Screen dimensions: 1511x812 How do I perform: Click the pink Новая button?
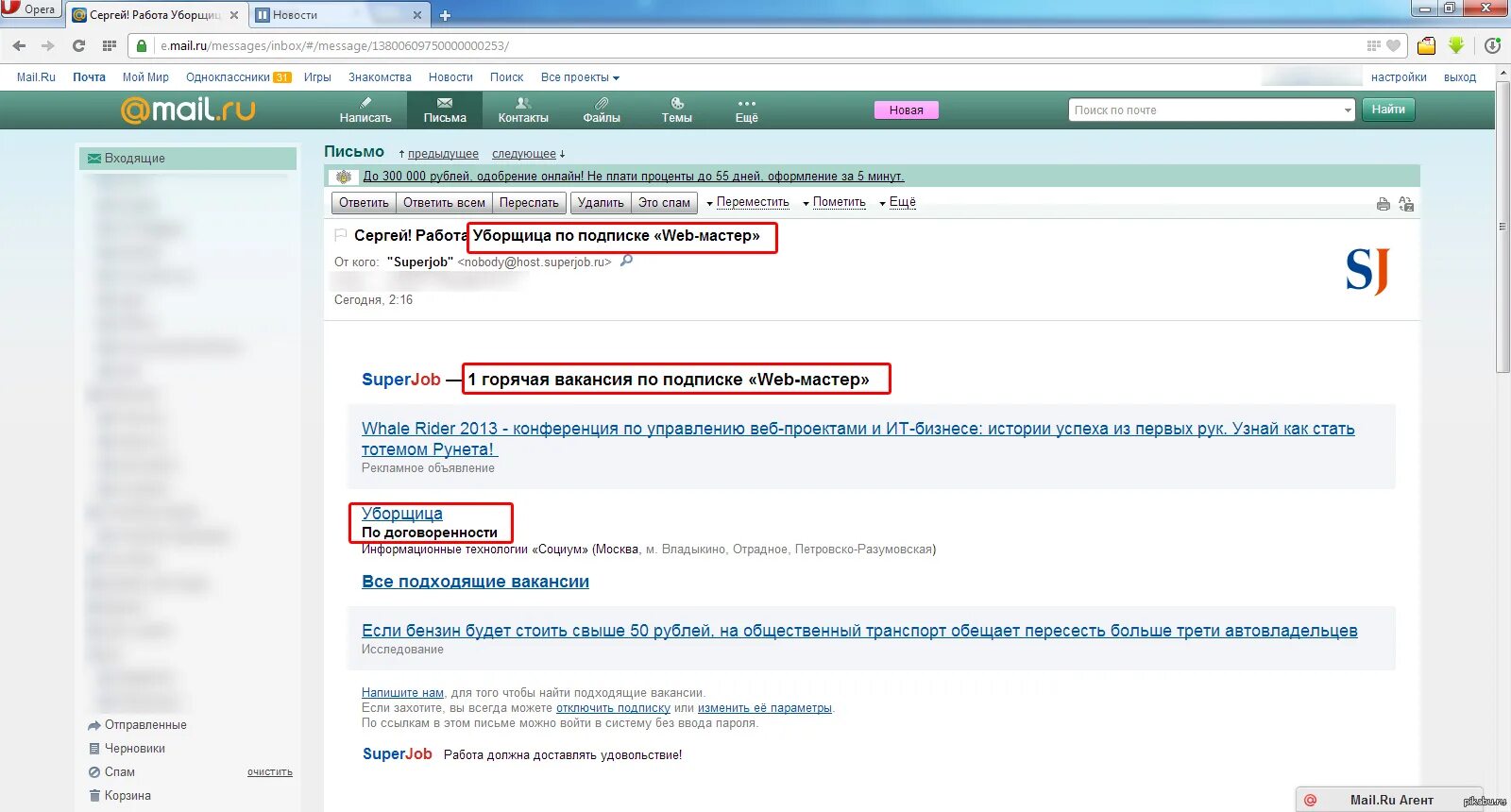[906, 110]
